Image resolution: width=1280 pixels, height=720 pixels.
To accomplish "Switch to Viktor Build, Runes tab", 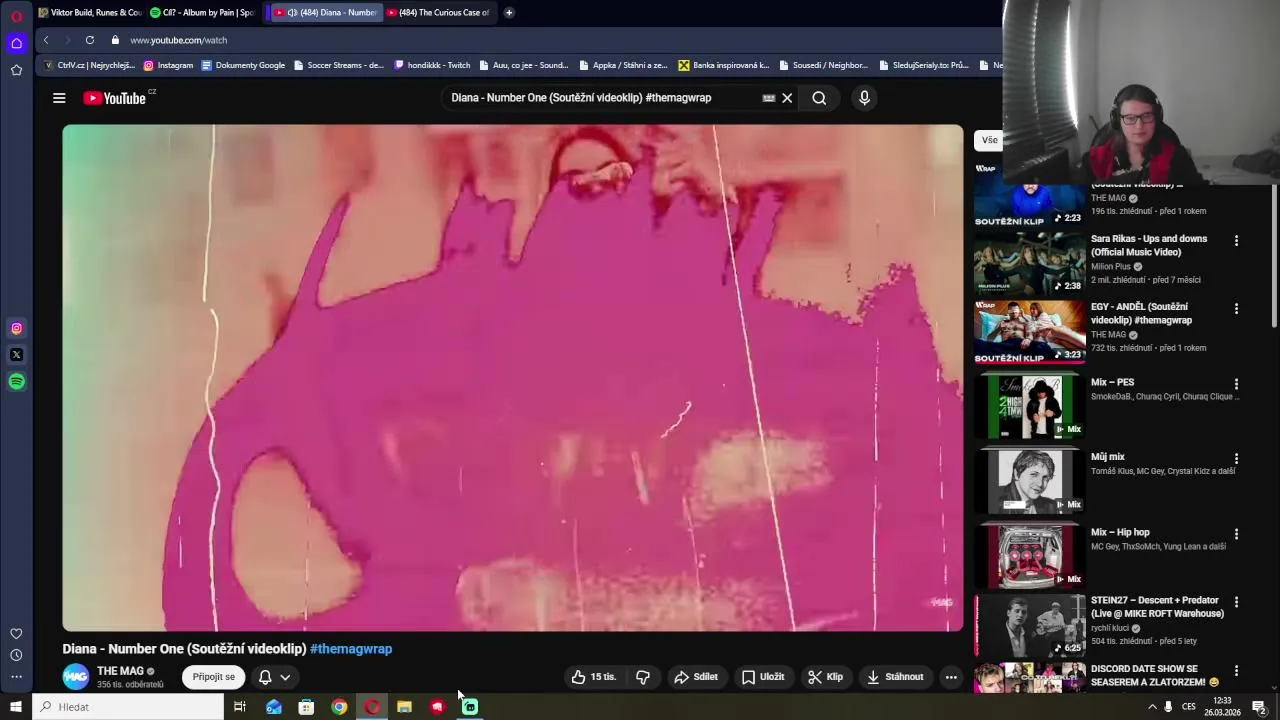I will click(90, 12).
